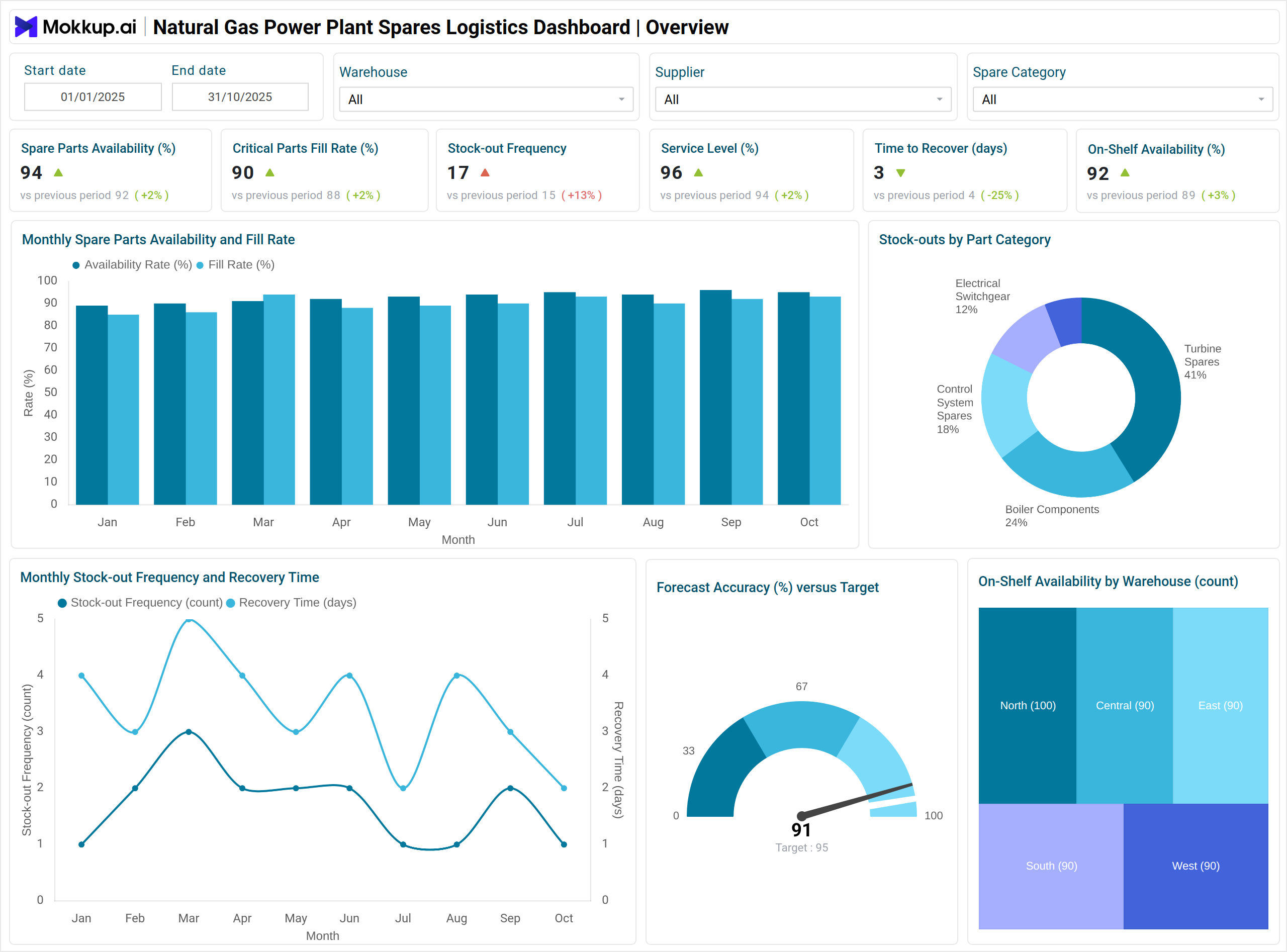Click the March Stock-out Frequency data point
The height and width of the screenshot is (952, 1287).
(189, 732)
